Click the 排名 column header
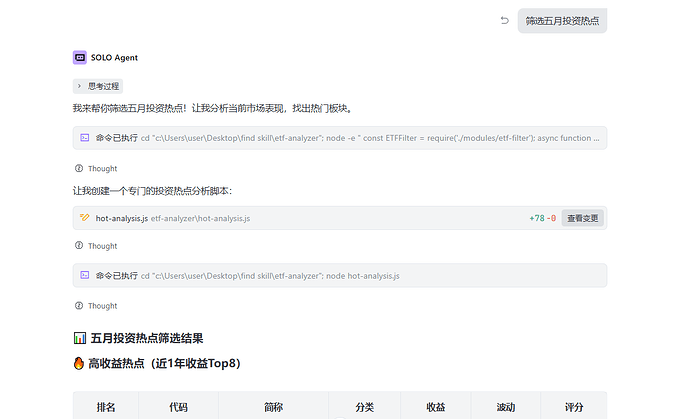The width and height of the screenshot is (690, 419). pyautogui.click(x=106, y=407)
